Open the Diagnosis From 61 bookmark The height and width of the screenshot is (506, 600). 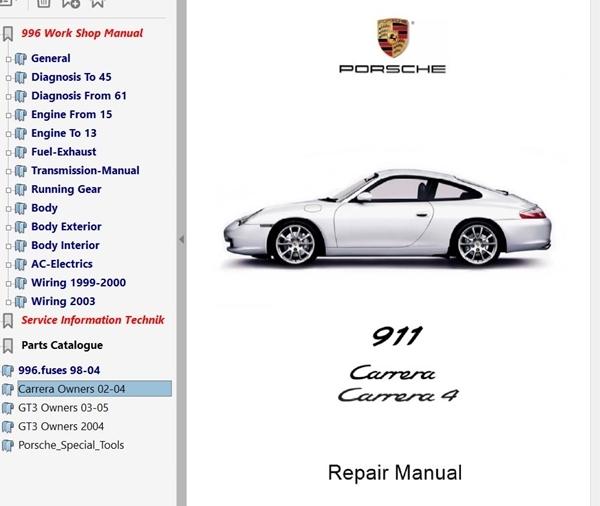point(79,96)
